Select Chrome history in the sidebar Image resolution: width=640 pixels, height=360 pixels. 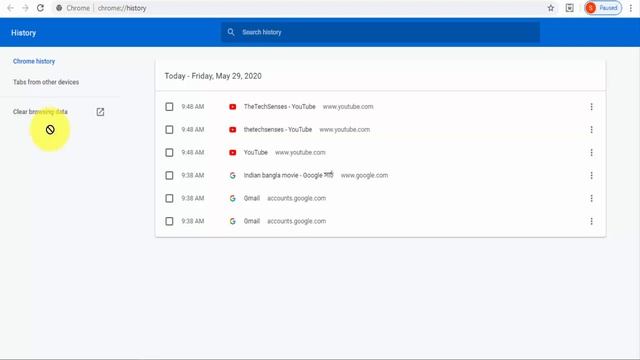[34, 61]
